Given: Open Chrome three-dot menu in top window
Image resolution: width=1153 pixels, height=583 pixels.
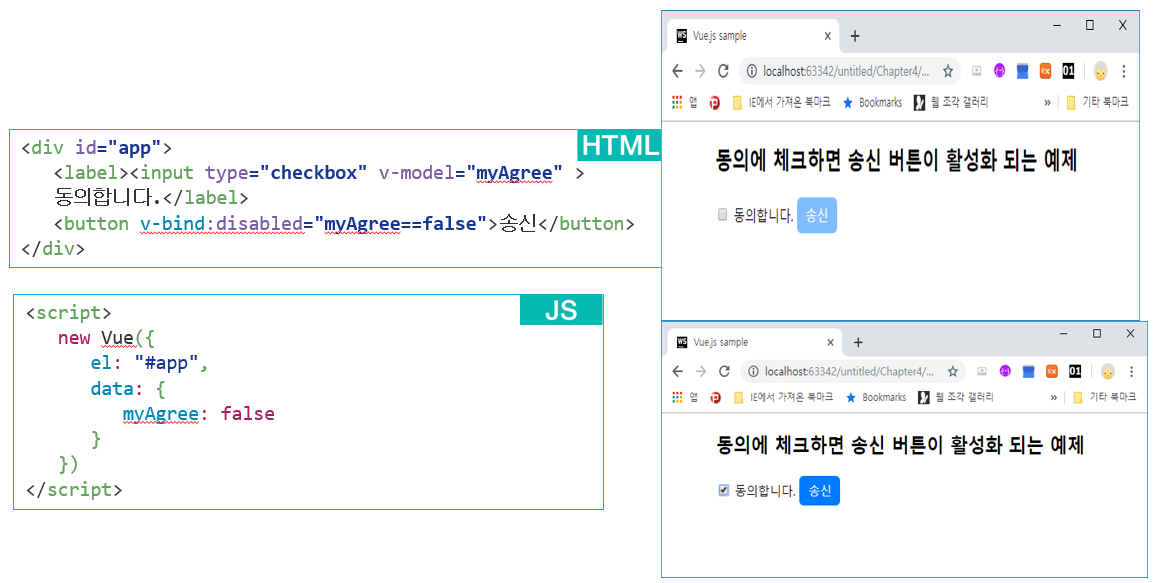Looking at the screenshot, I should [1124, 71].
